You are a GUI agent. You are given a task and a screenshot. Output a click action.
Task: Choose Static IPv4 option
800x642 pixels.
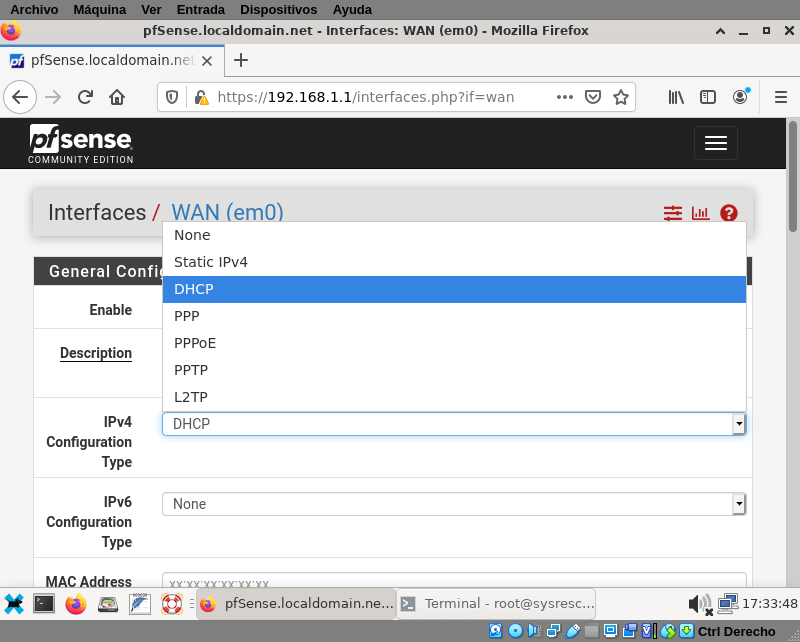coord(454,262)
